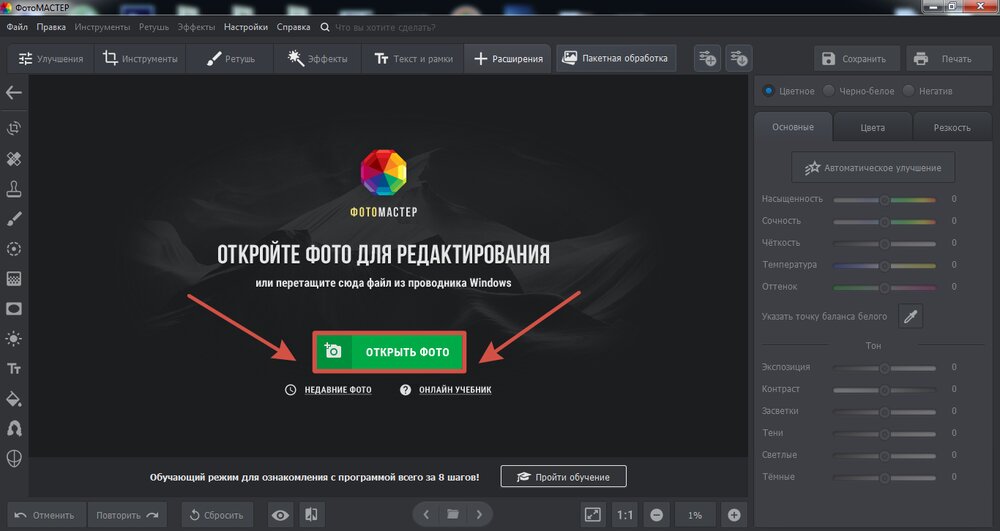Click the Насыщенность slider
This screenshot has width=1000, height=531.
(885, 200)
